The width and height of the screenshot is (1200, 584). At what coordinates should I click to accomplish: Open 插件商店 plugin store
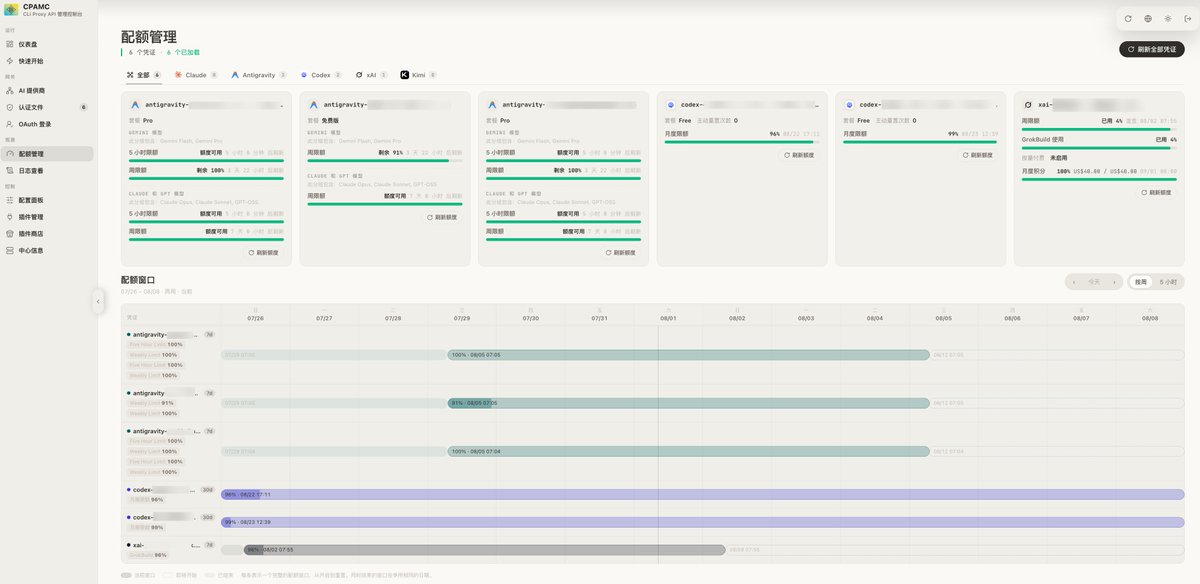click(x=47, y=233)
